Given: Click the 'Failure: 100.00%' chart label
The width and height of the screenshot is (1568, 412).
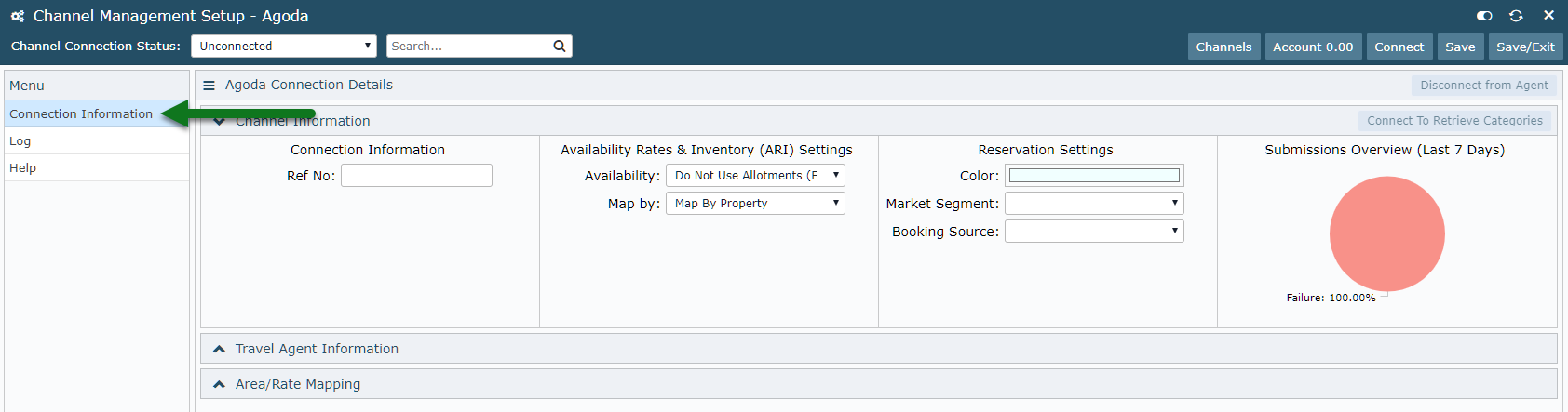Looking at the screenshot, I should [x=1331, y=298].
